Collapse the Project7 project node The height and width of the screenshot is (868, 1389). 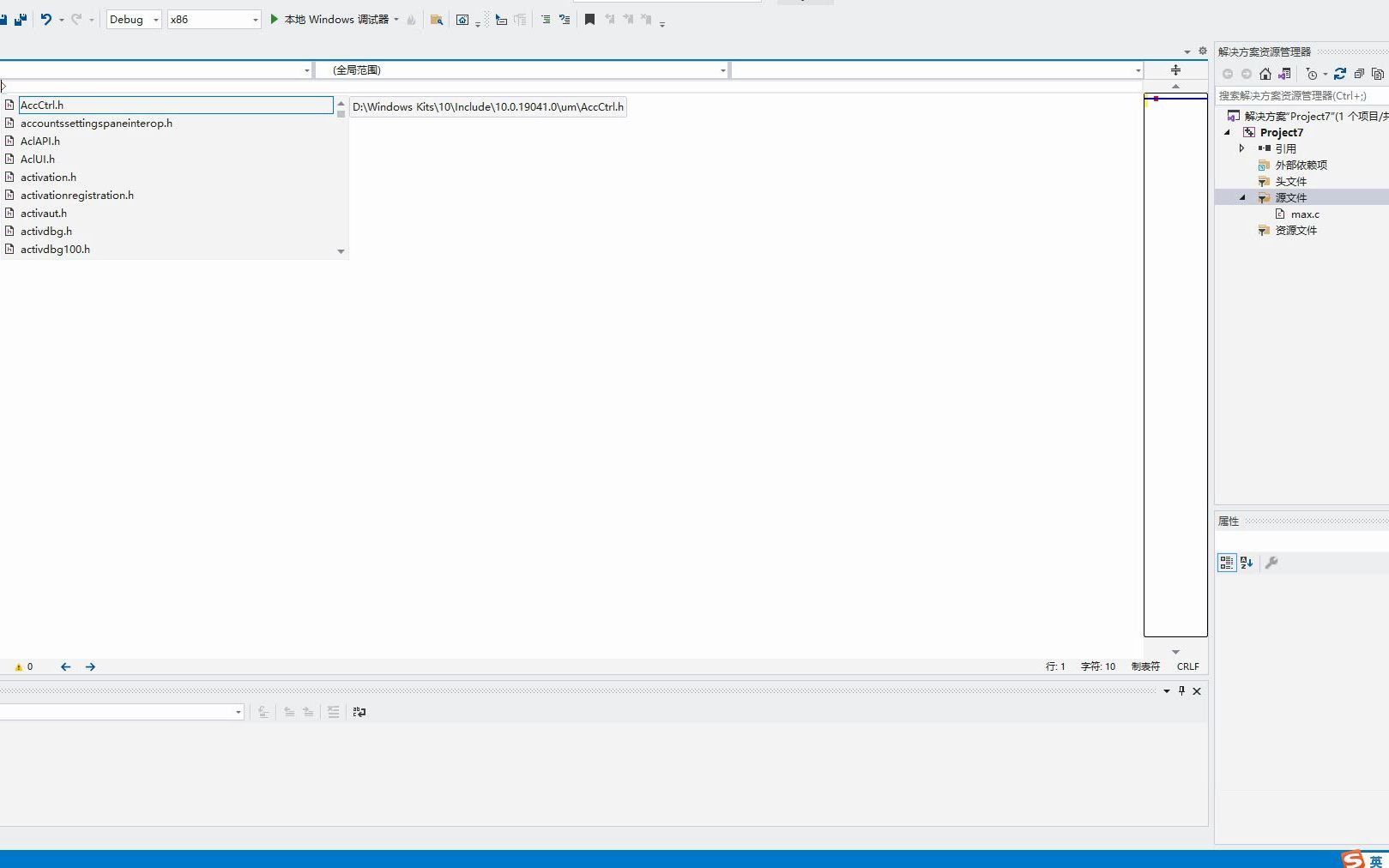(1227, 132)
